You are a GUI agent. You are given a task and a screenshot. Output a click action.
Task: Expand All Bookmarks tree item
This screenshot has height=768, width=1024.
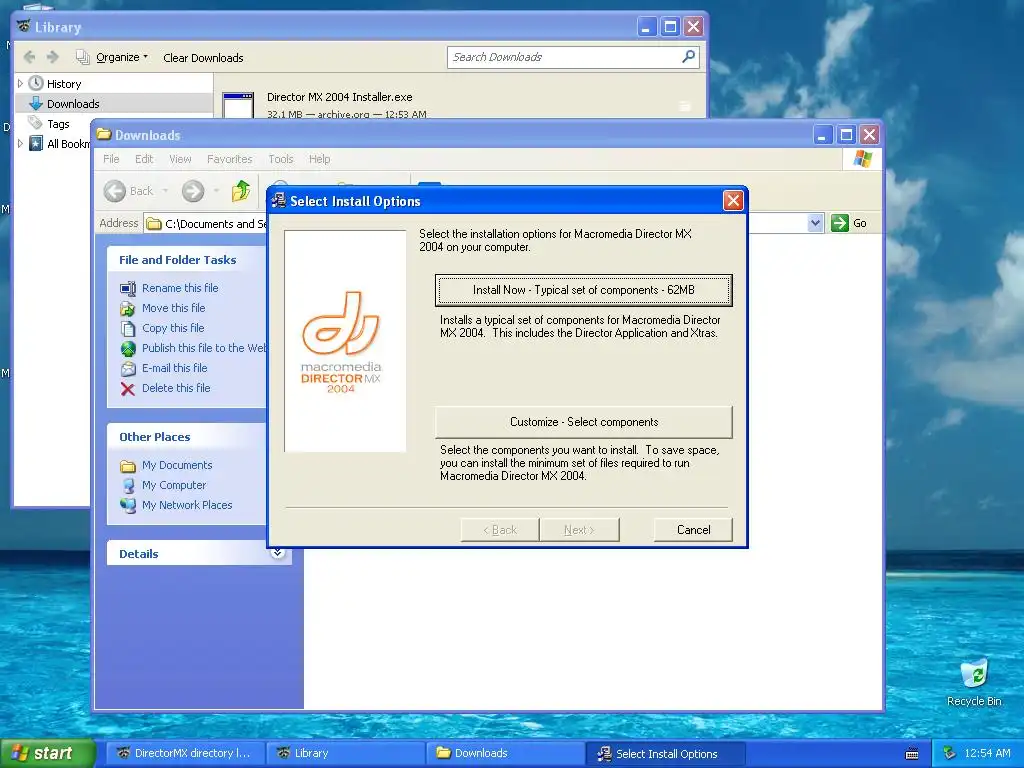(20, 143)
